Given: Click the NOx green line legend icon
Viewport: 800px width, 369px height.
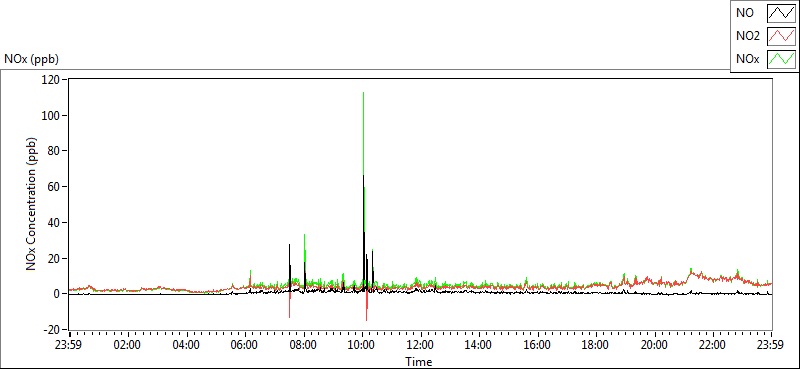Looking at the screenshot, I should tap(781, 59).
